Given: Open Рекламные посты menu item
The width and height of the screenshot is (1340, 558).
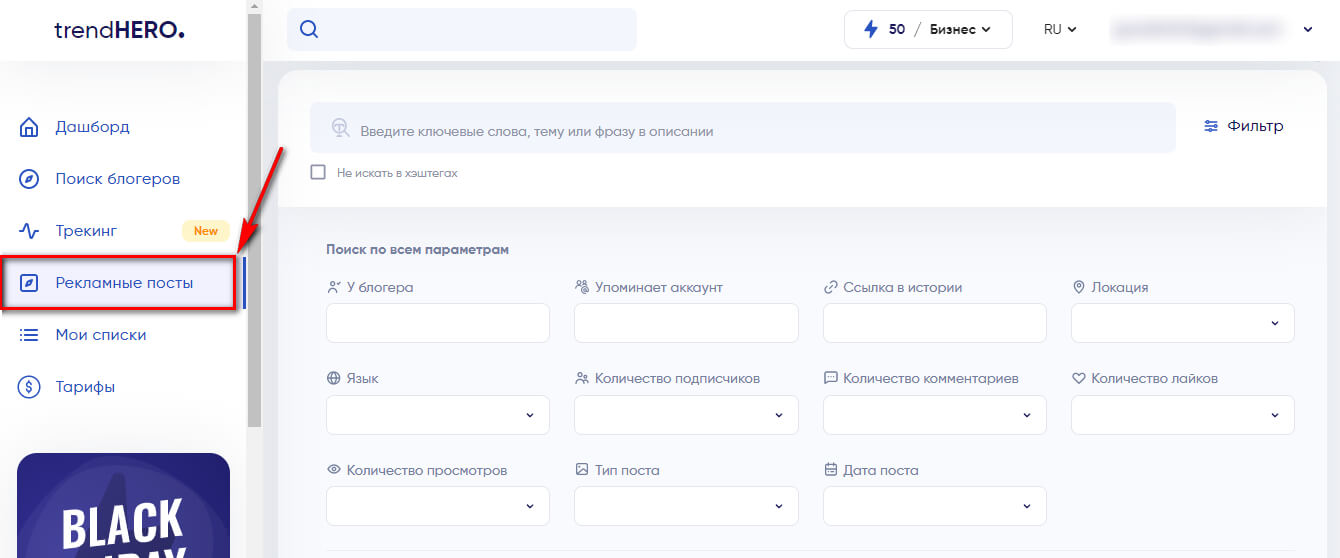Looking at the screenshot, I should point(124,283).
